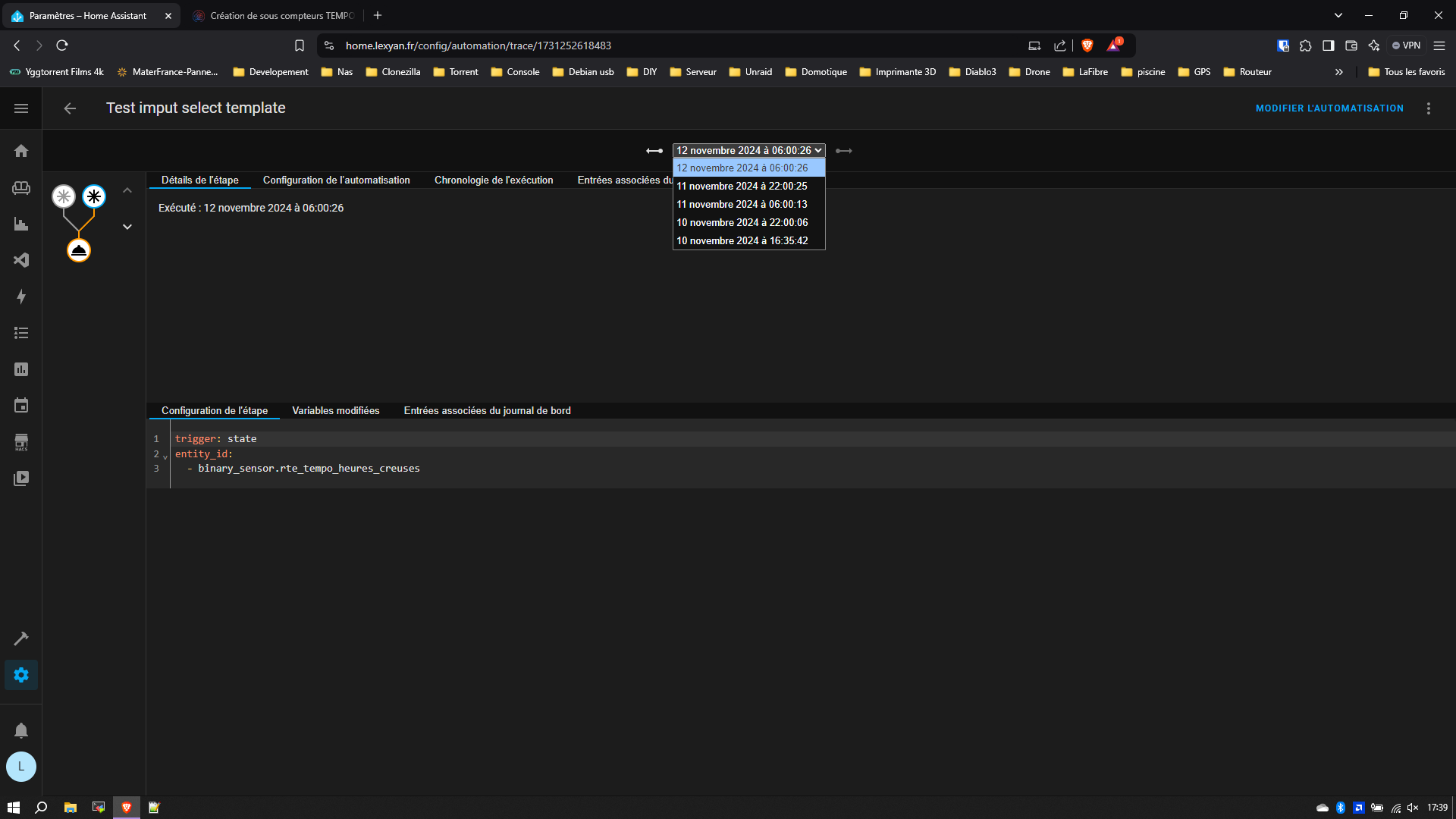Select the orange action node in the trace graph
The image size is (1456, 819).
click(x=79, y=250)
